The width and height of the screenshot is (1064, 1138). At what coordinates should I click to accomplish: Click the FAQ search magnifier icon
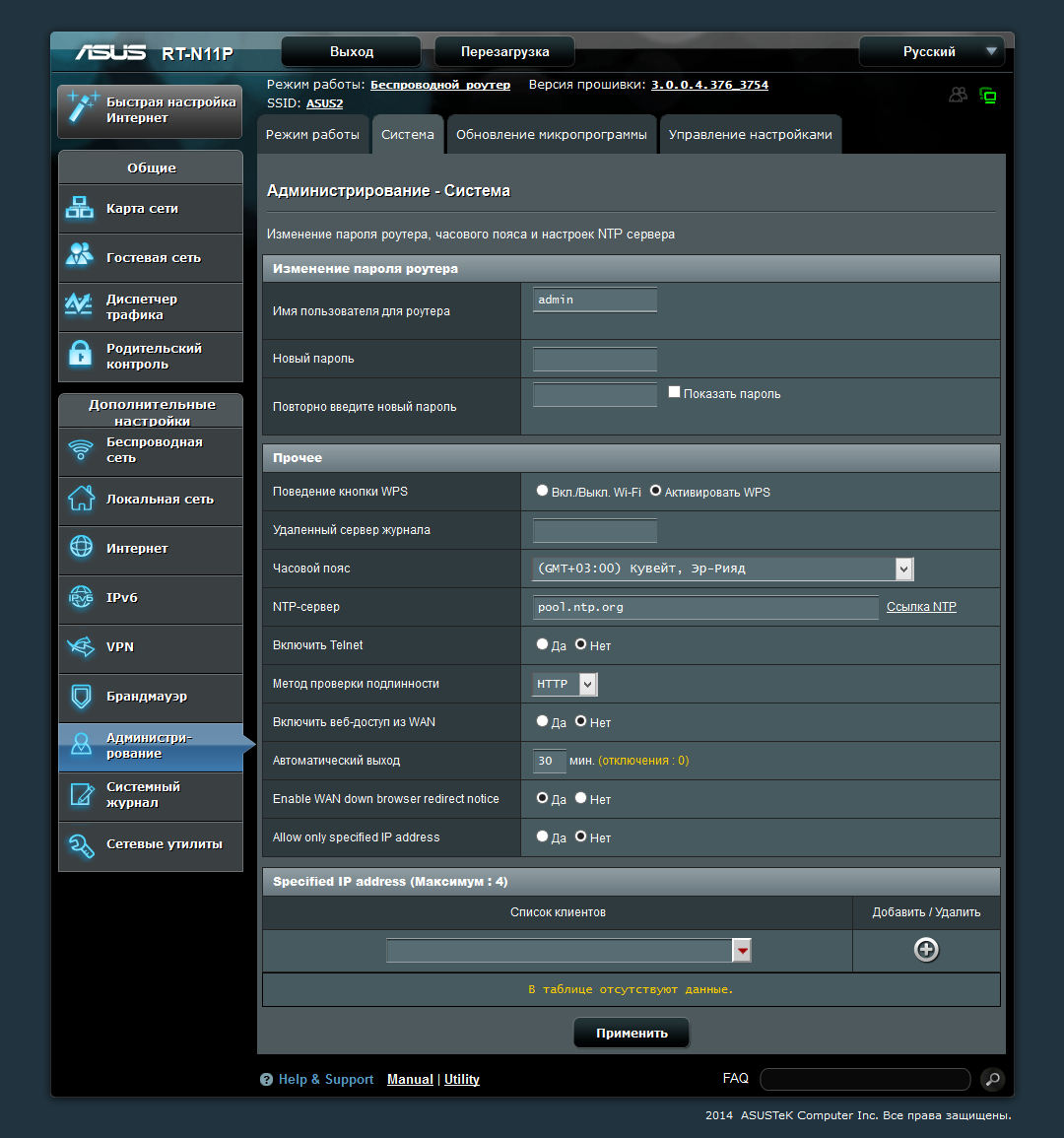(992, 1079)
